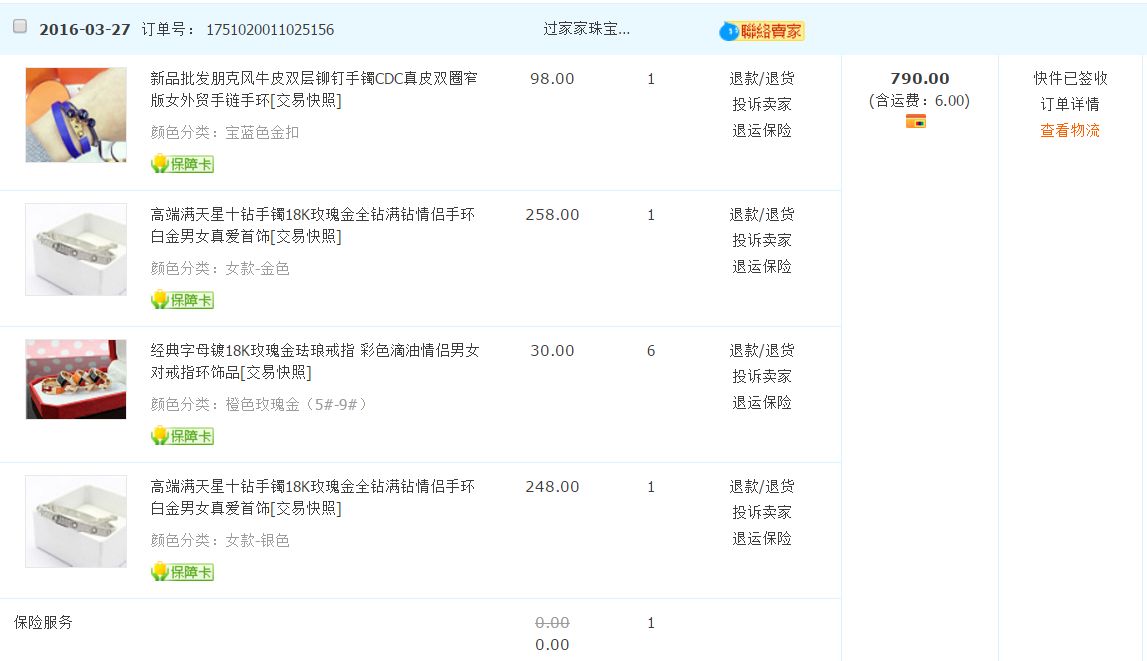Click the order date 2016-03-27
The width and height of the screenshot is (1147, 661).
(x=85, y=30)
